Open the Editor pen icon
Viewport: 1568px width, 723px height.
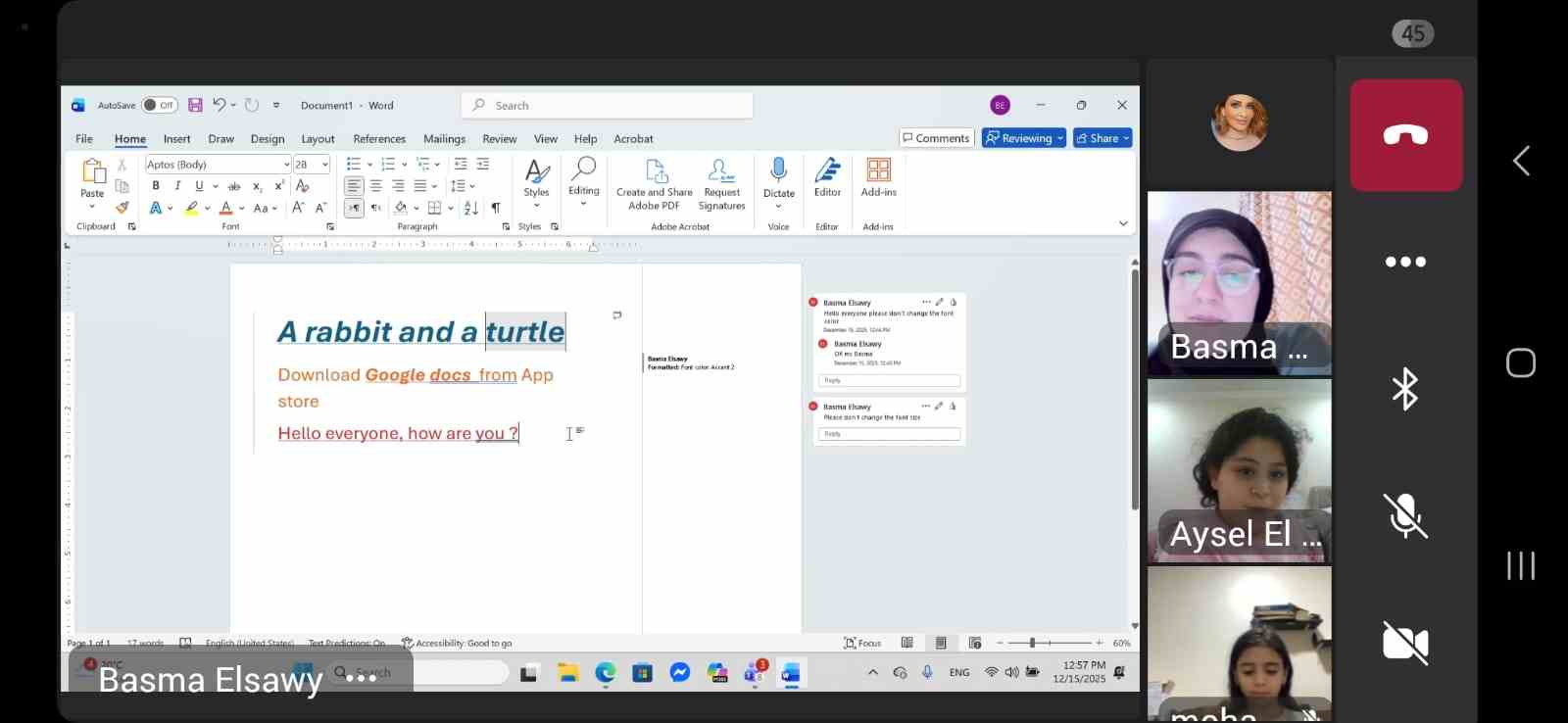pyautogui.click(x=827, y=170)
